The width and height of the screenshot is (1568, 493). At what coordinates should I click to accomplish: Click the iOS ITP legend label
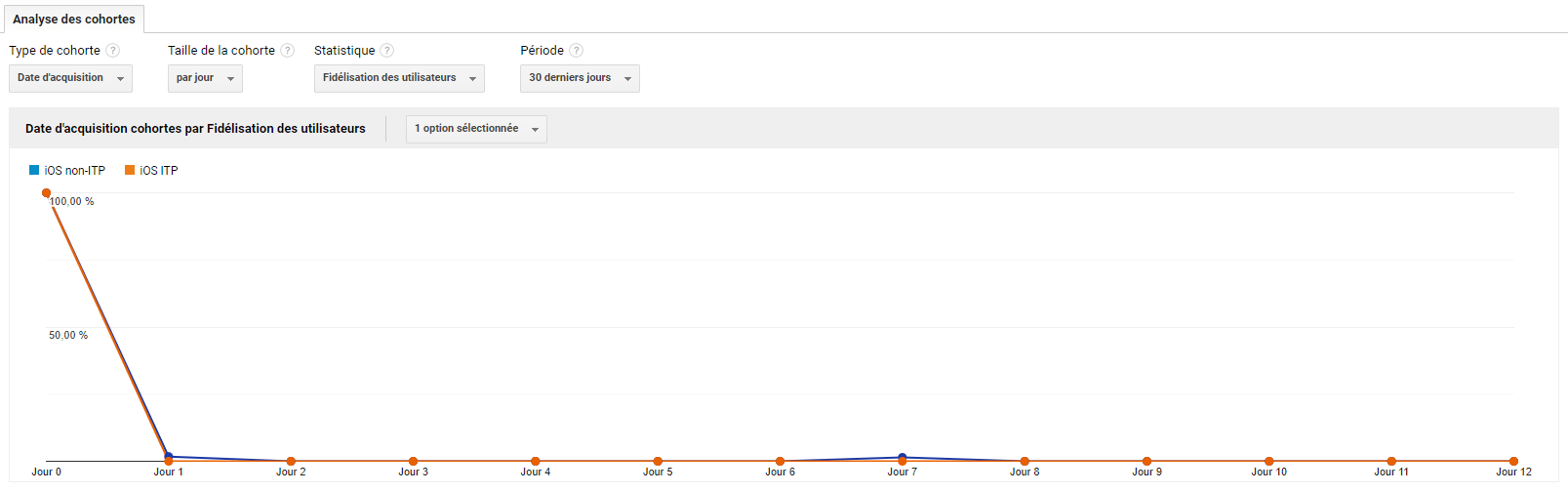pos(159,171)
